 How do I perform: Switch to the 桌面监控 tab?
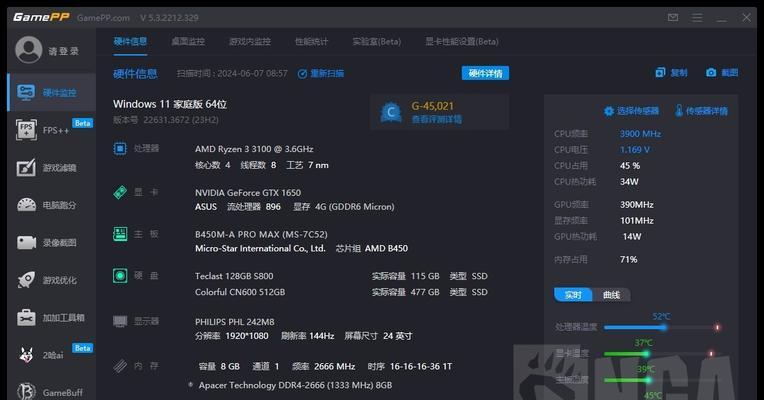pyautogui.click(x=188, y=41)
